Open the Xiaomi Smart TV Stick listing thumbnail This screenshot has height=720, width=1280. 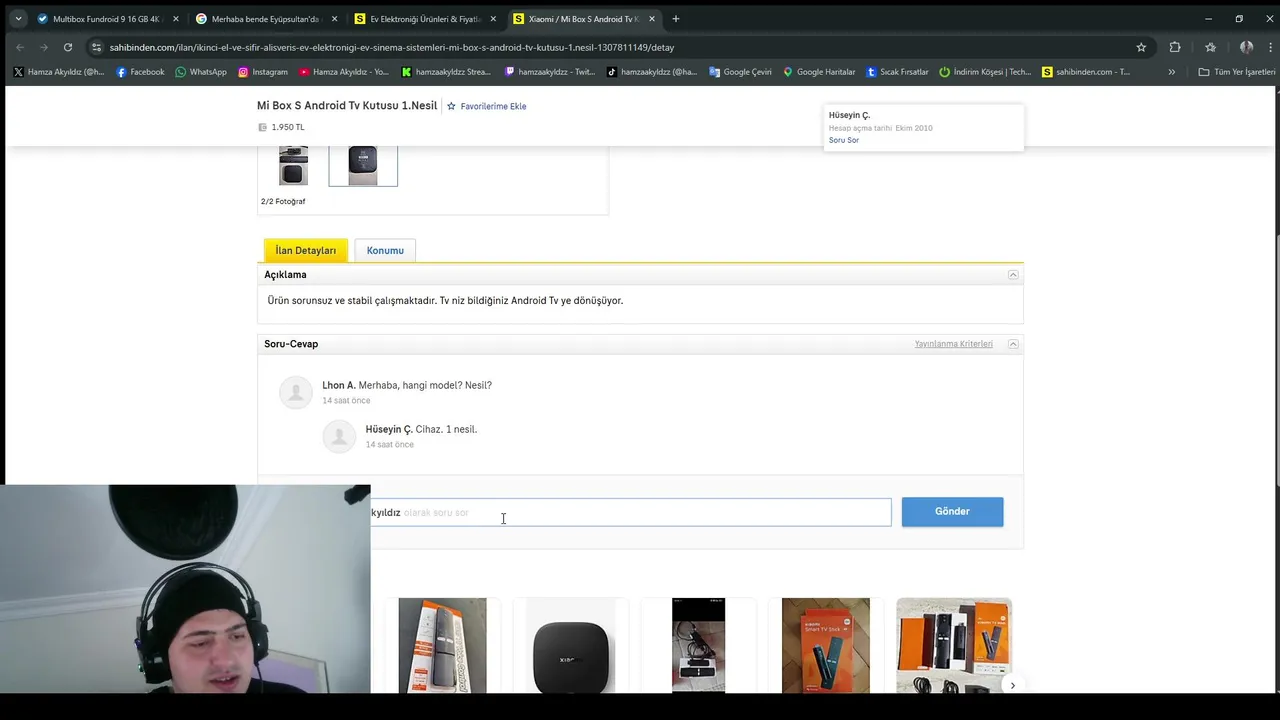coord(826,645)
